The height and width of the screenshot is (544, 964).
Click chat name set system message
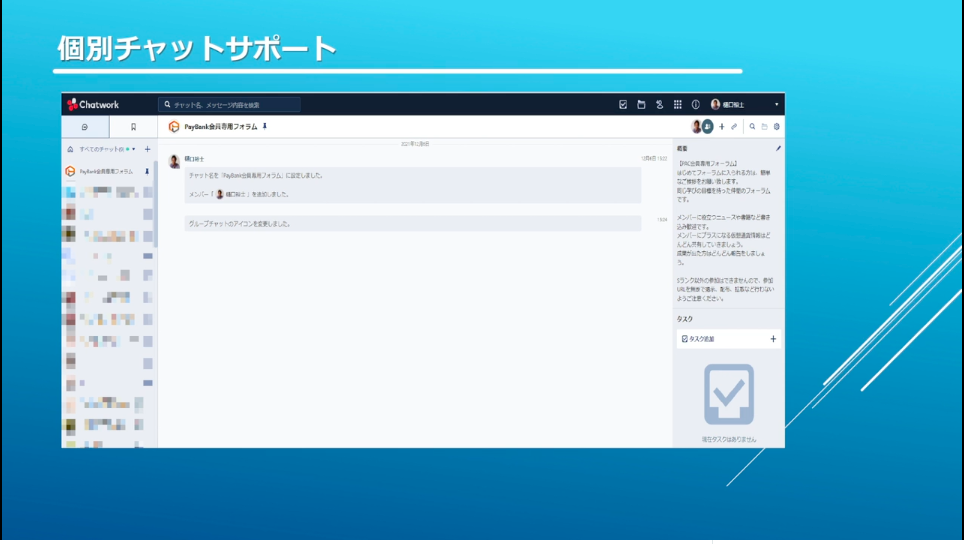(x=255, y=176)
